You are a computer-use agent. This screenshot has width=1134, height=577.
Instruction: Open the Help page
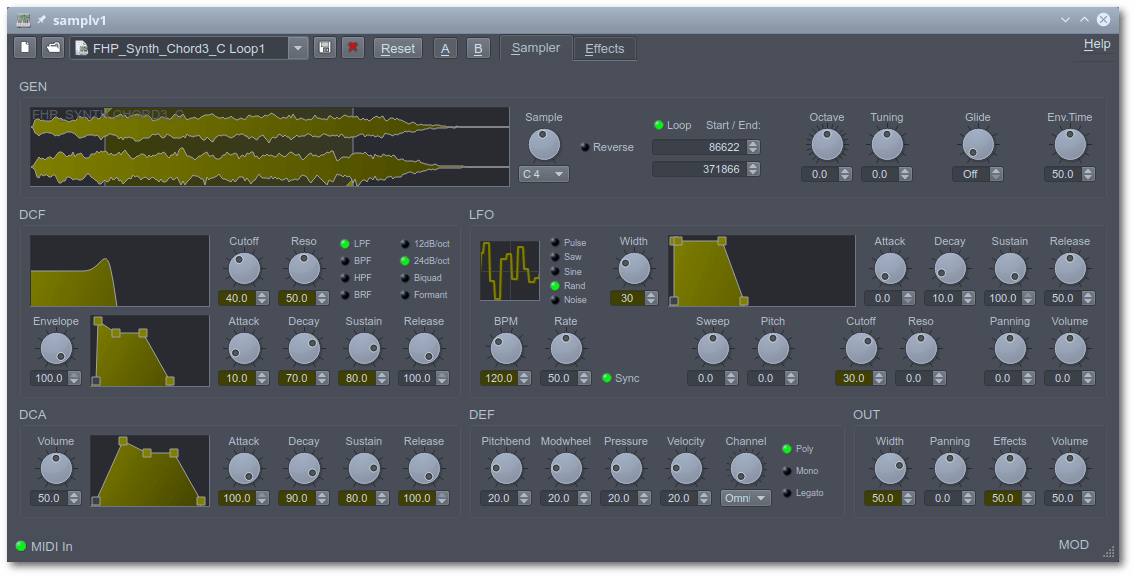(1097, 43)
